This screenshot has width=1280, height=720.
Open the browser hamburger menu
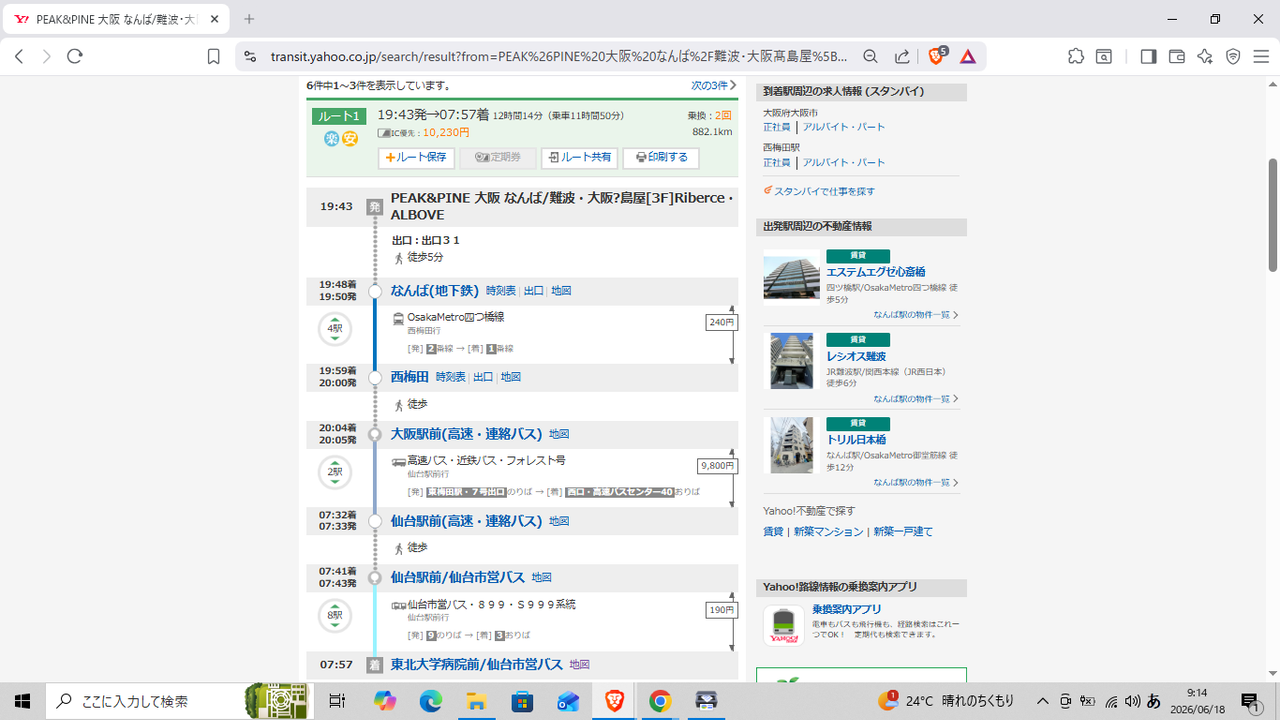(1260, 57)
